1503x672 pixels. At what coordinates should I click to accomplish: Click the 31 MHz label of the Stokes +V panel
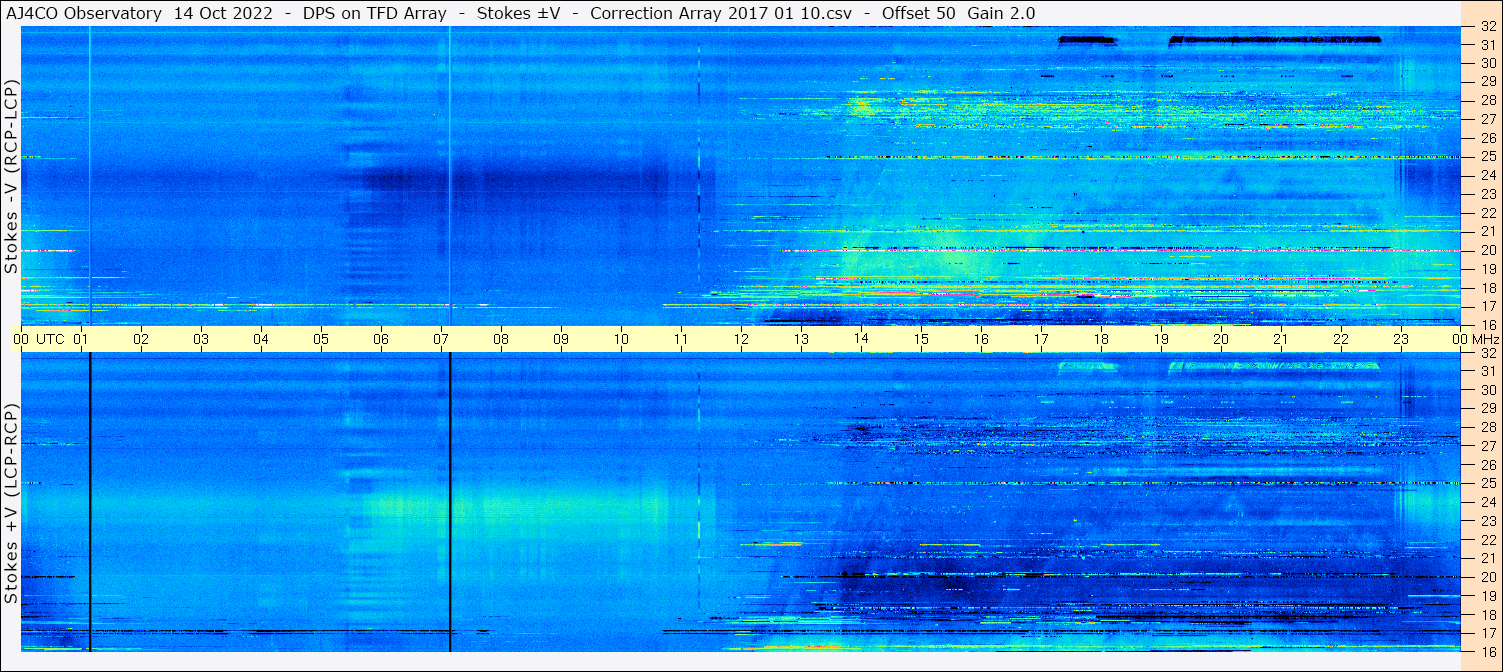click(x=1488, y=371)
